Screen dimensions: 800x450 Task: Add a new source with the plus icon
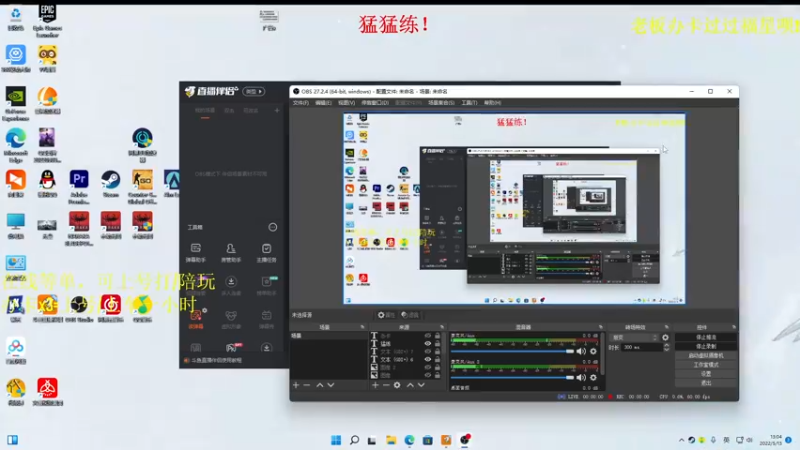point(375,385)
